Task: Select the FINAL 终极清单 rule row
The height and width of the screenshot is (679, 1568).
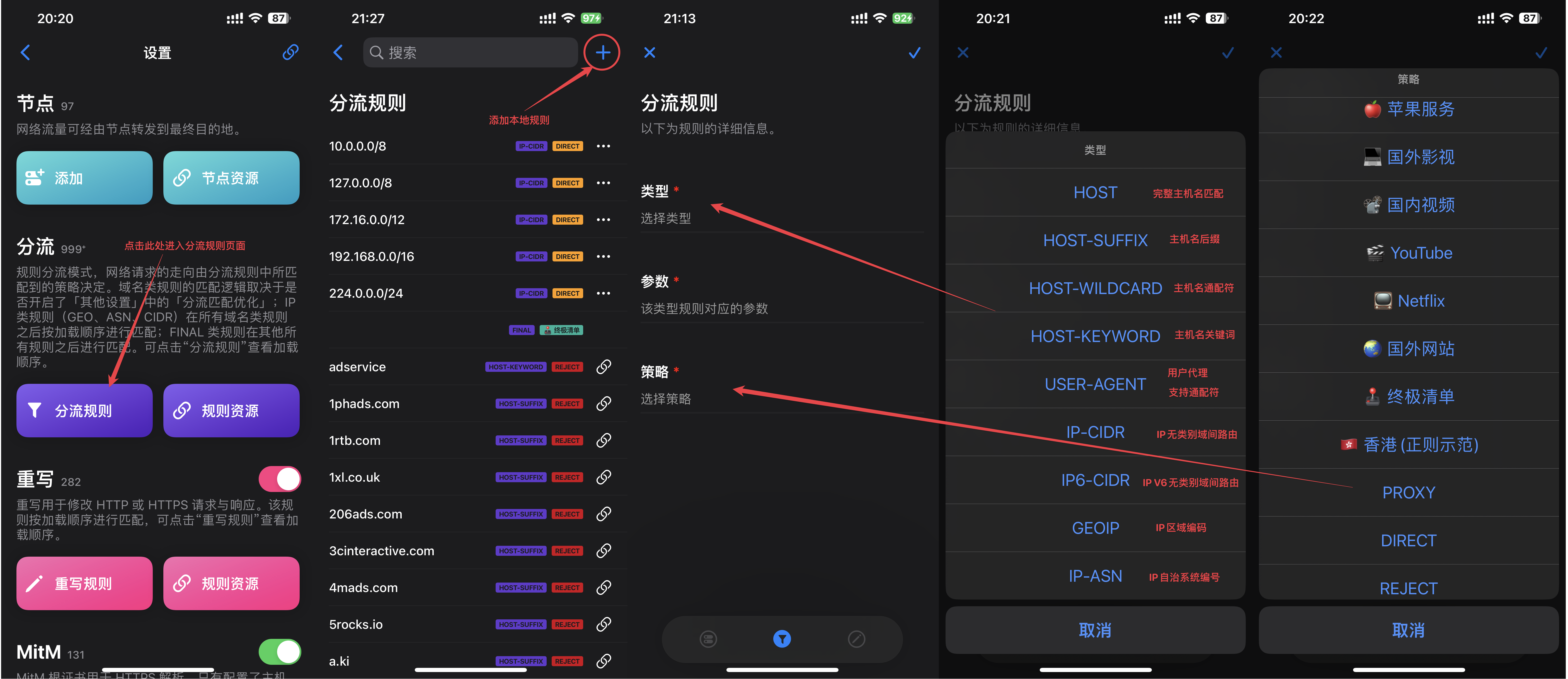Action: (x=478, y=330)
